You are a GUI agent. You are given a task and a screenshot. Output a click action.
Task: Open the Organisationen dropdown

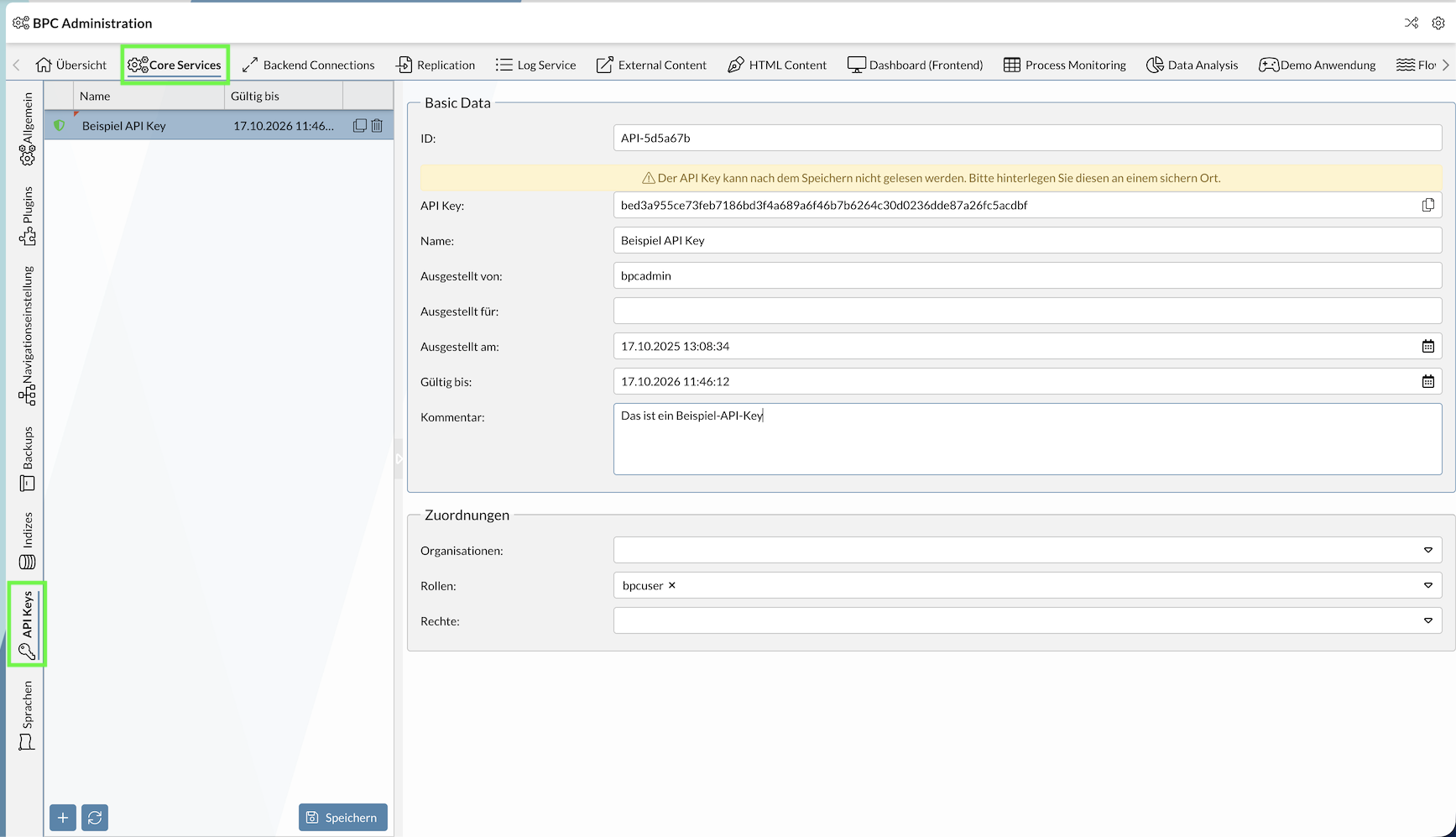click(x=1427, y=550)
